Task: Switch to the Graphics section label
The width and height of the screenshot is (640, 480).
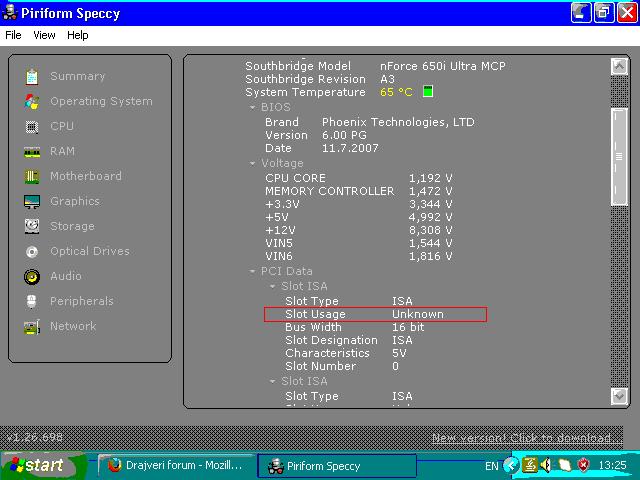Action: pyautogui.click(x=75, y=201)
